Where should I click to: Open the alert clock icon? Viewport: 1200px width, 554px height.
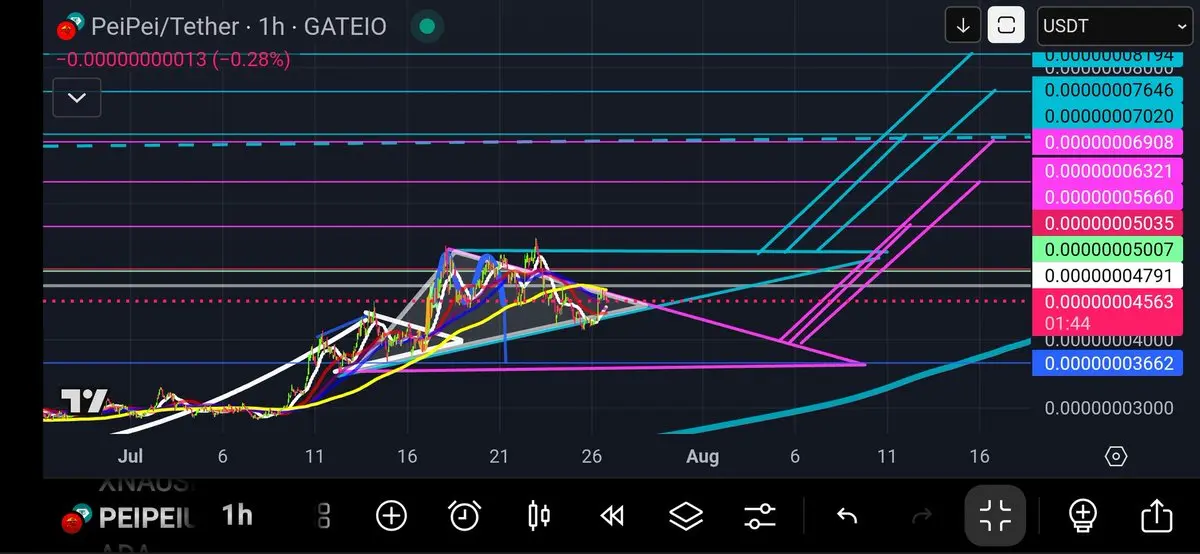click(x=465, y=516)
